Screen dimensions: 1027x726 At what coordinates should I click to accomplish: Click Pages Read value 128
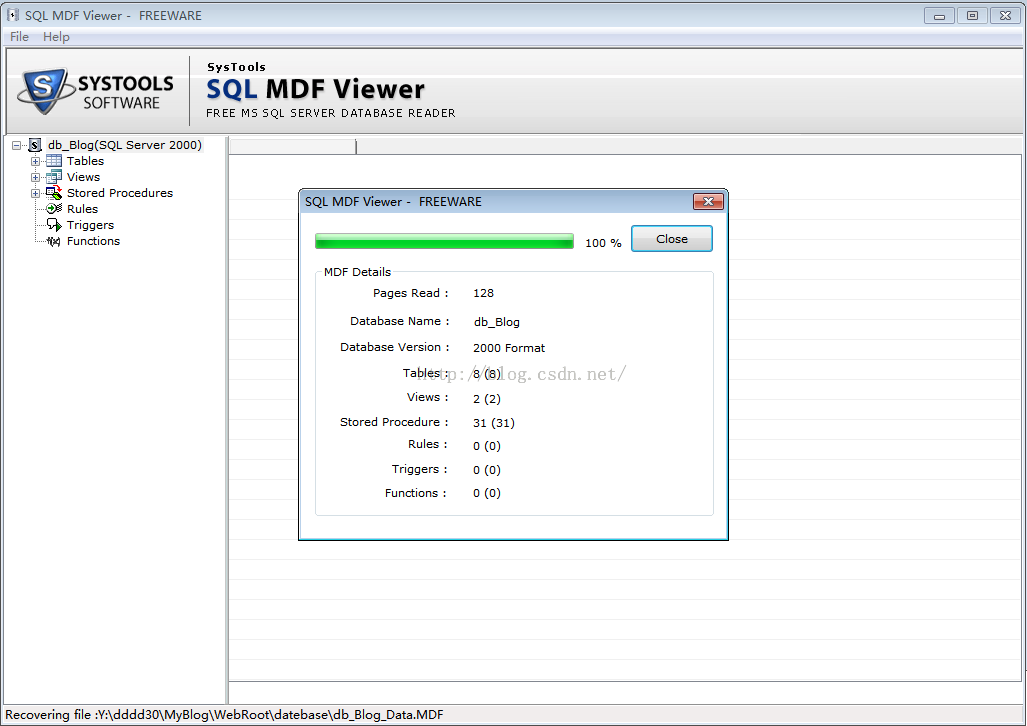(x=483, y=293)
